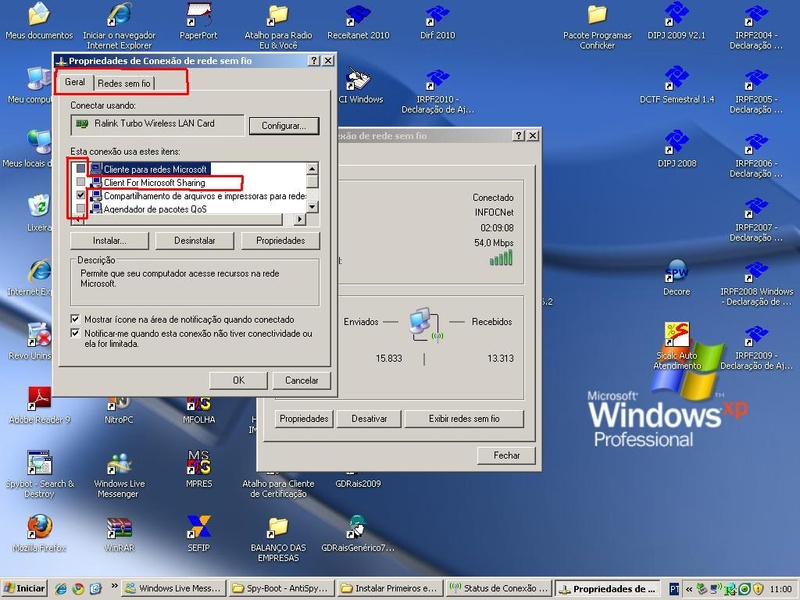Open GDRaisGenérico7 shortcut
Screen dimensions: 800x600
(x=358, y=535)
